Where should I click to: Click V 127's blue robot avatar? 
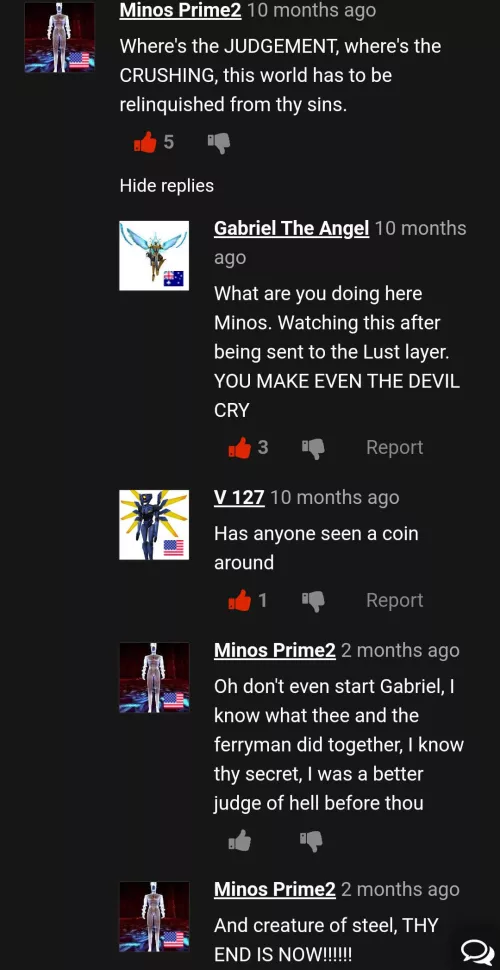coord(154,525)
